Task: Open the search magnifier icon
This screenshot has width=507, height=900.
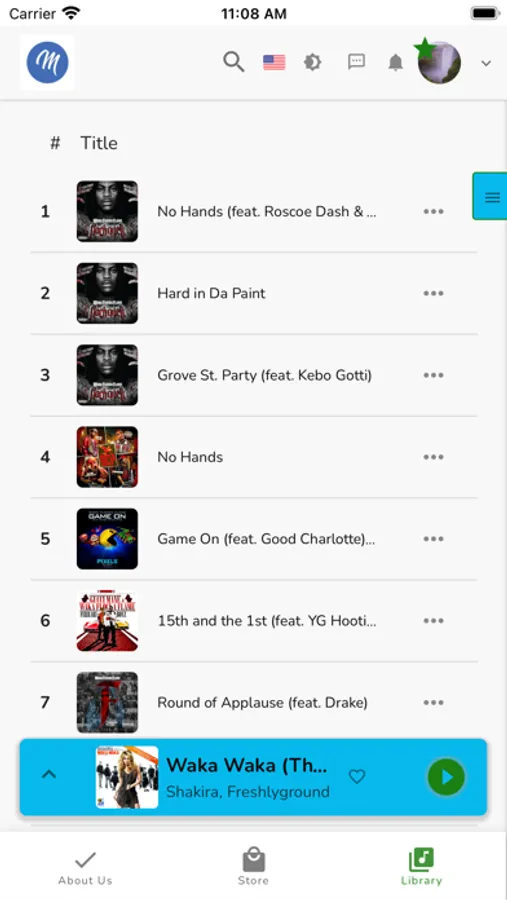Action: pyautogui.click(x=234, y=62)
